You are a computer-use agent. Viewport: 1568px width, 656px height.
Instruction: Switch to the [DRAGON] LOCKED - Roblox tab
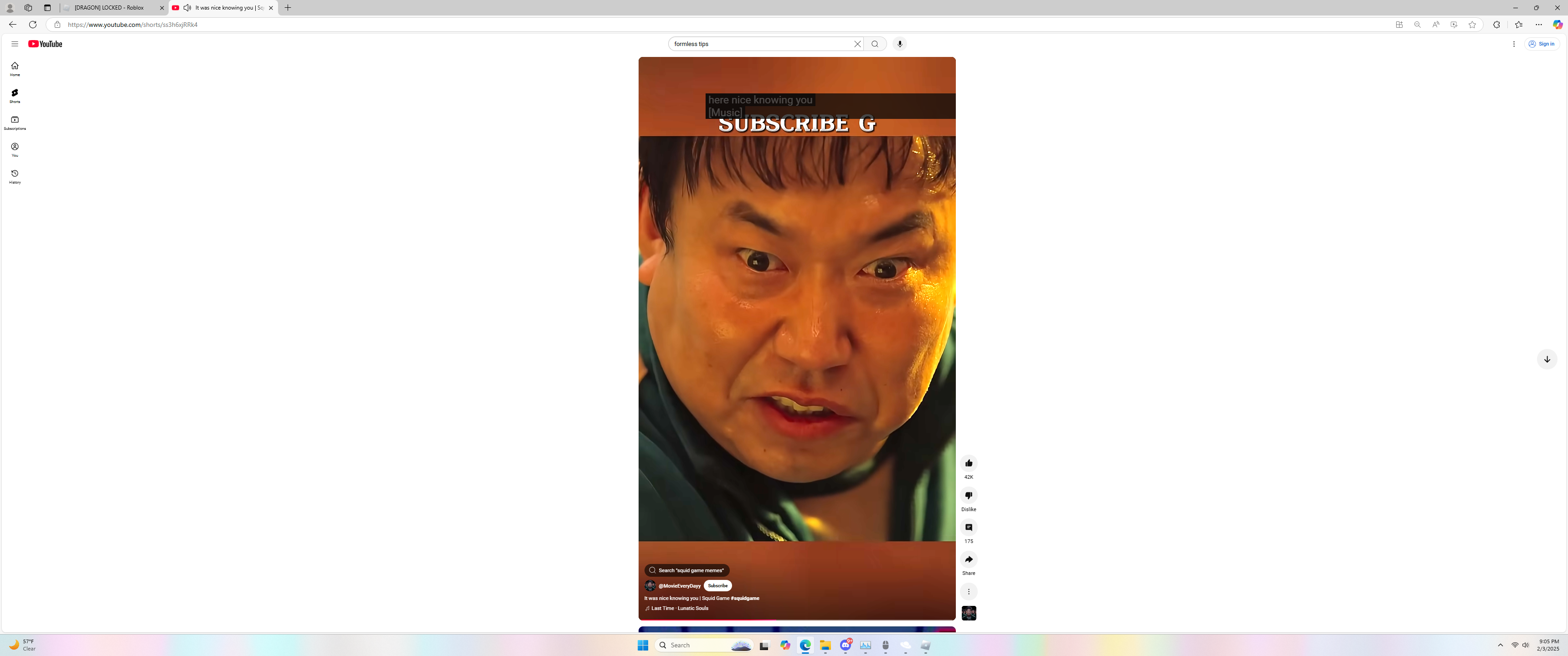point(109,8)
